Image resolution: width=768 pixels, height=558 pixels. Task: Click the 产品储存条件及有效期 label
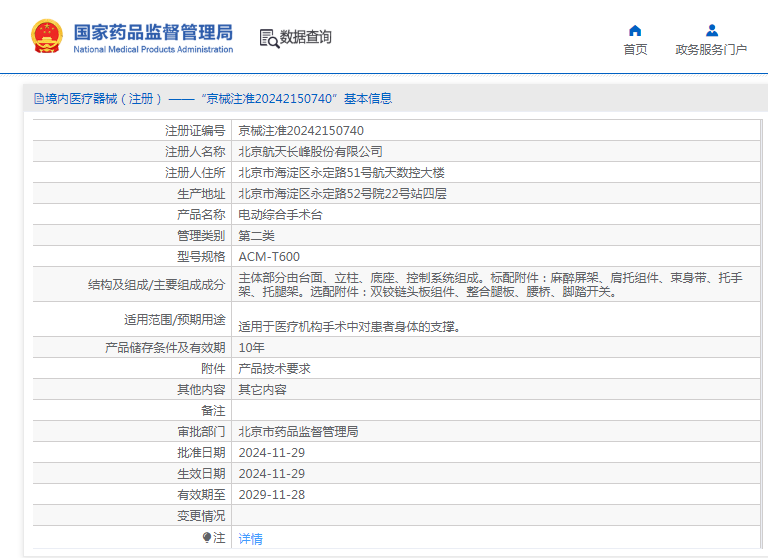(x=165, y=348)
